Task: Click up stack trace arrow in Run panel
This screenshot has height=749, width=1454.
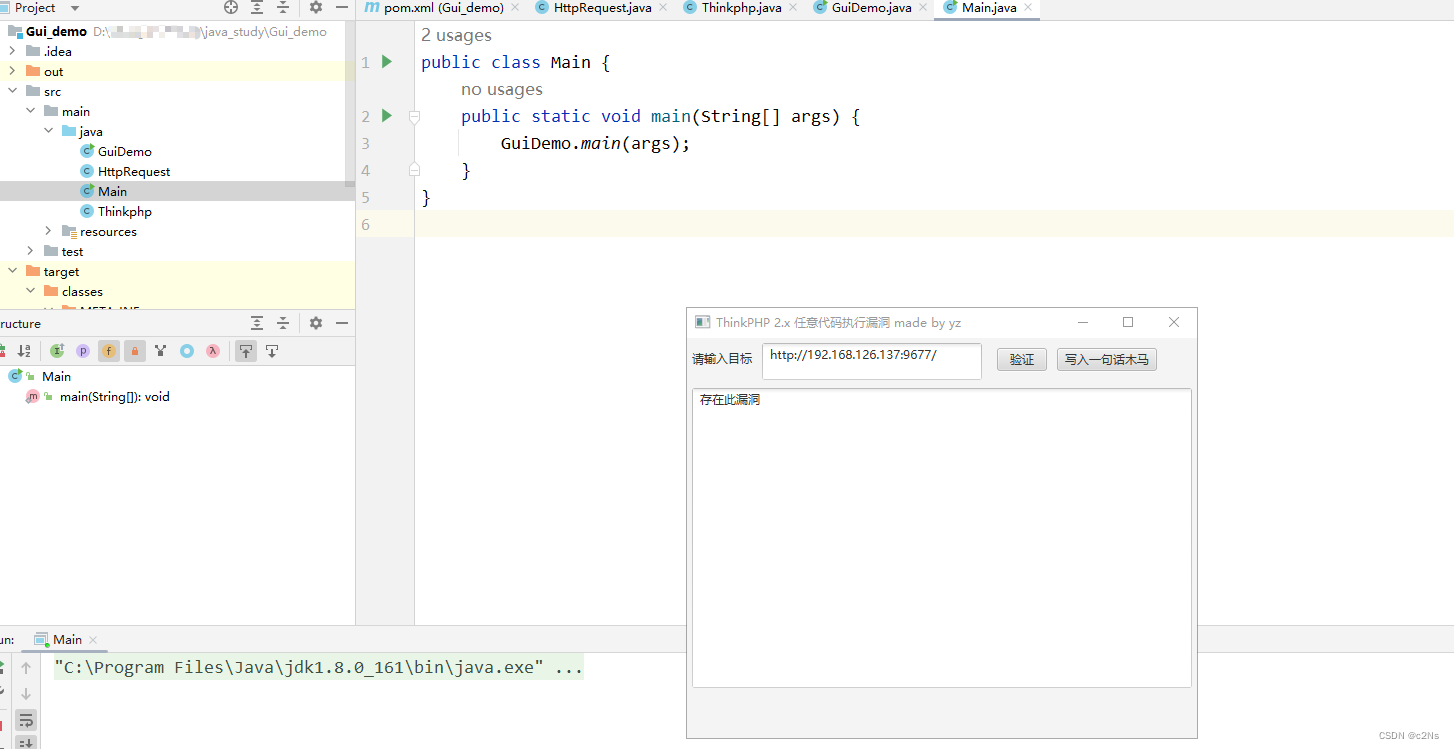Action: (26, 668)
